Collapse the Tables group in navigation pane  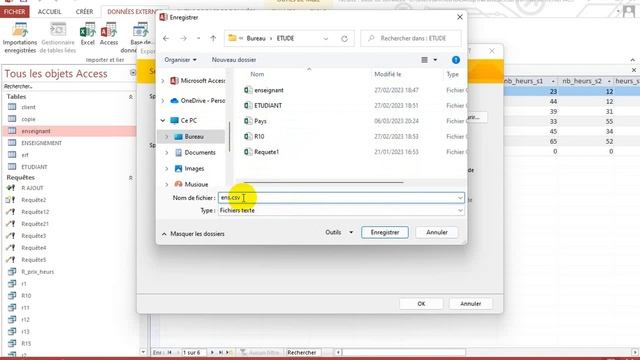(131, 97)
